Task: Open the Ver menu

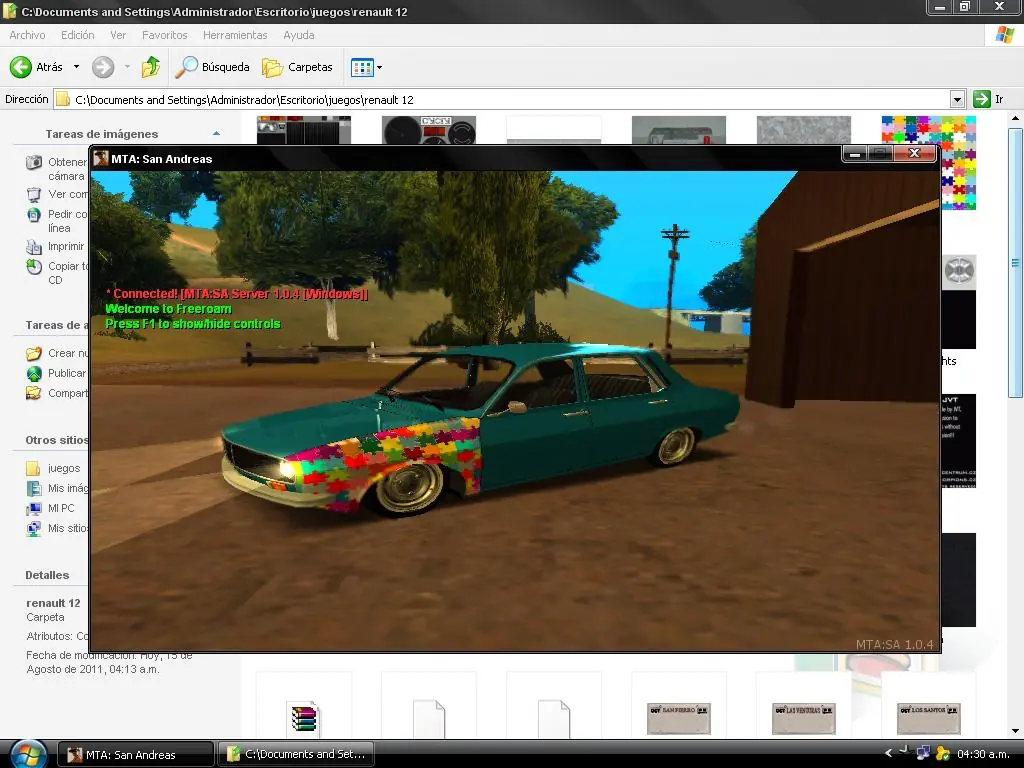Action: pos(118,35)
